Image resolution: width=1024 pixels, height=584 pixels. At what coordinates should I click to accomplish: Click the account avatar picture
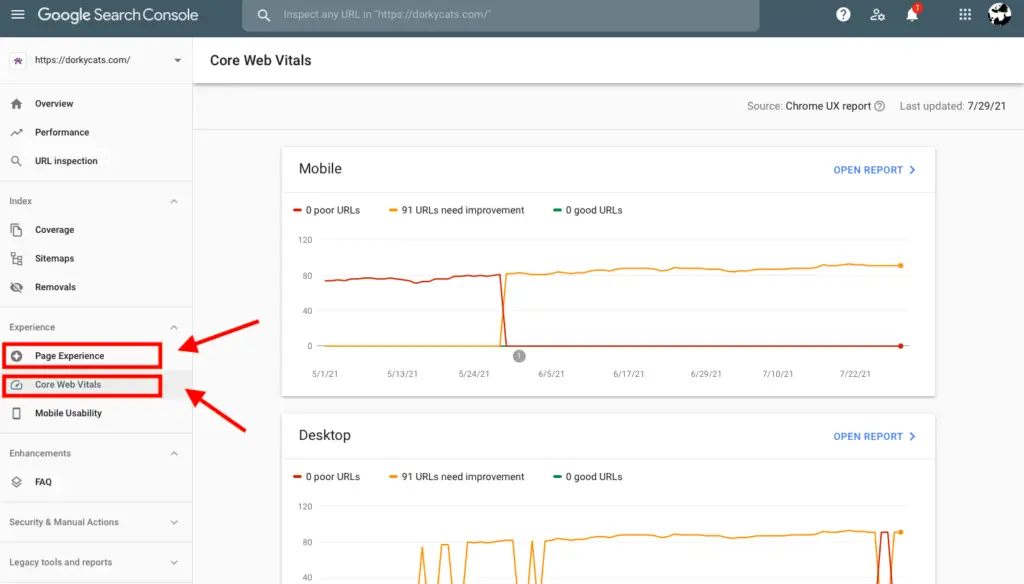click(x=999, y=14)
